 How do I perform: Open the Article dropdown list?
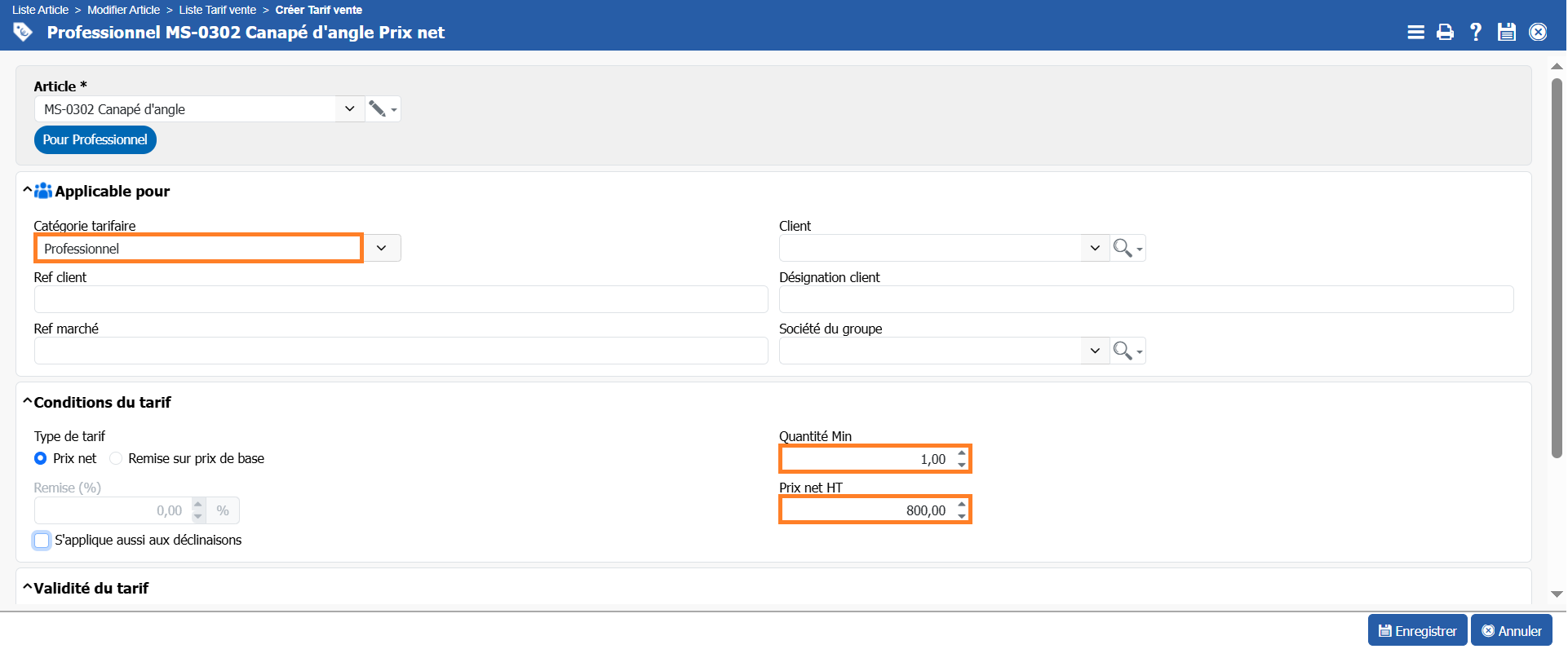(349, 109)
